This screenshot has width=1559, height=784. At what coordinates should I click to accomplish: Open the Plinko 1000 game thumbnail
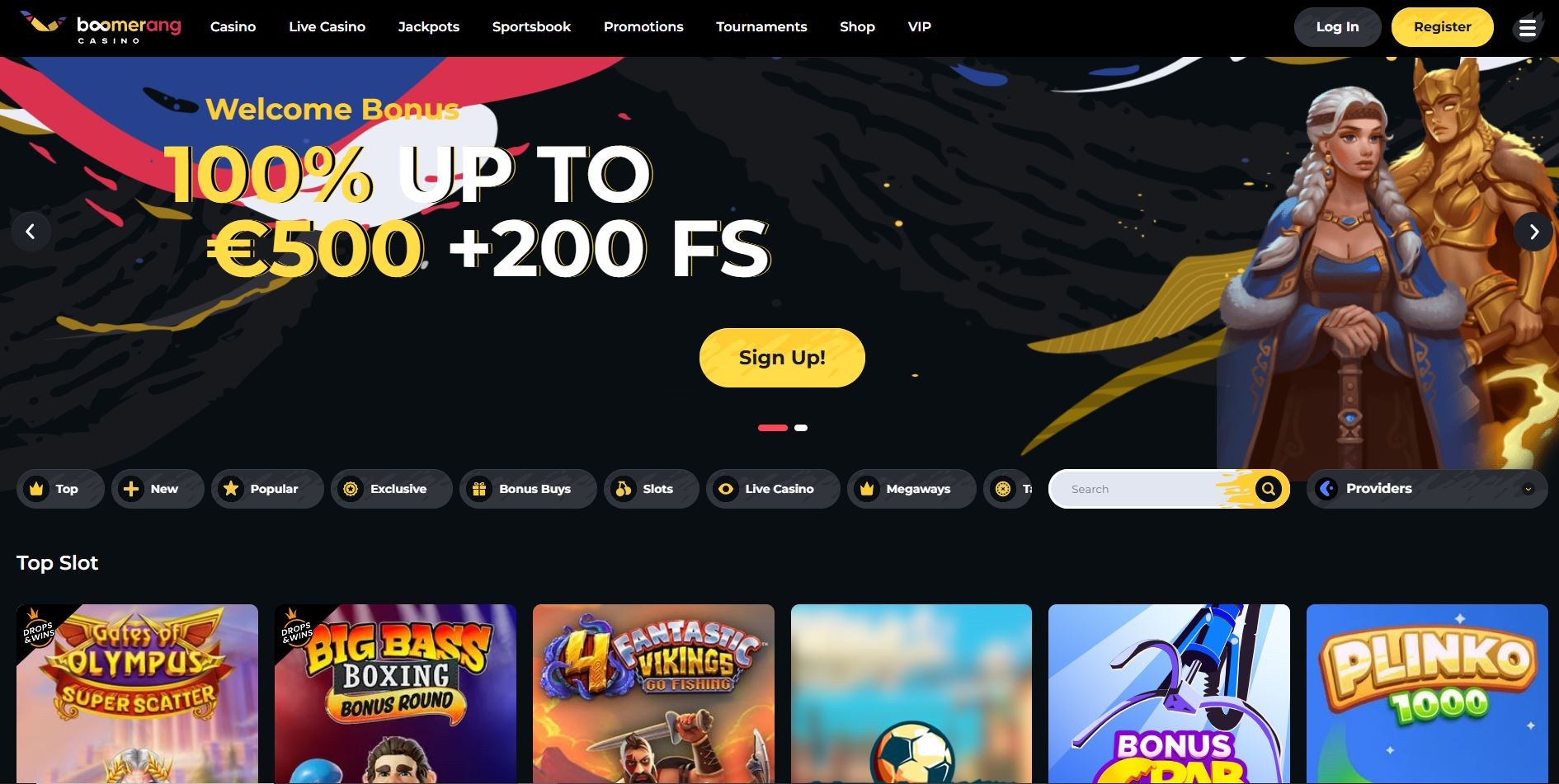(1427, 693)
